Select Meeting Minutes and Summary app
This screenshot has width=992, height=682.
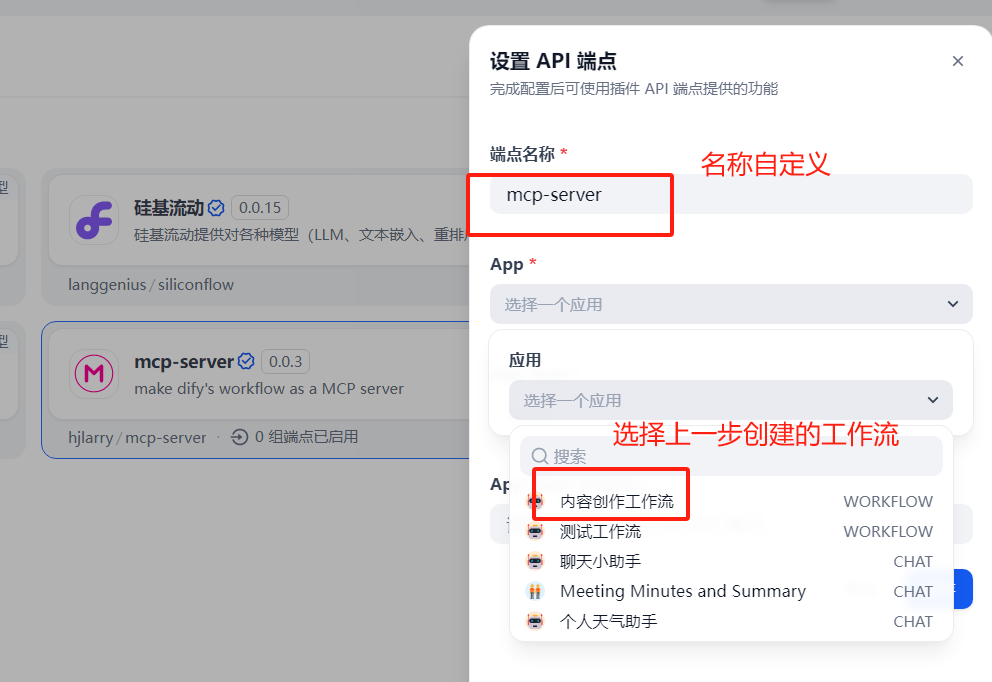[731, 591]
